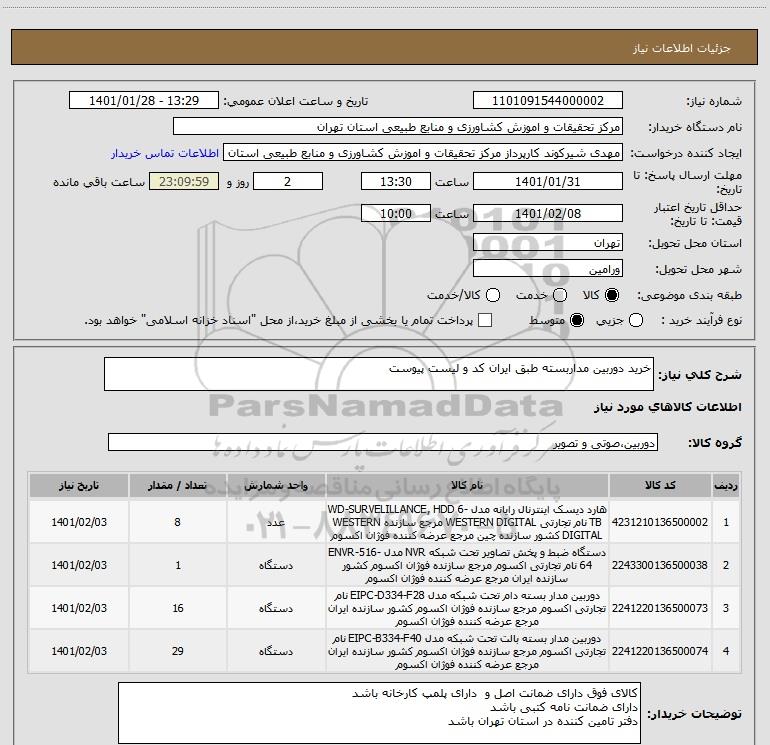Click the price validity date 1401/02/08

coord(548,213)
